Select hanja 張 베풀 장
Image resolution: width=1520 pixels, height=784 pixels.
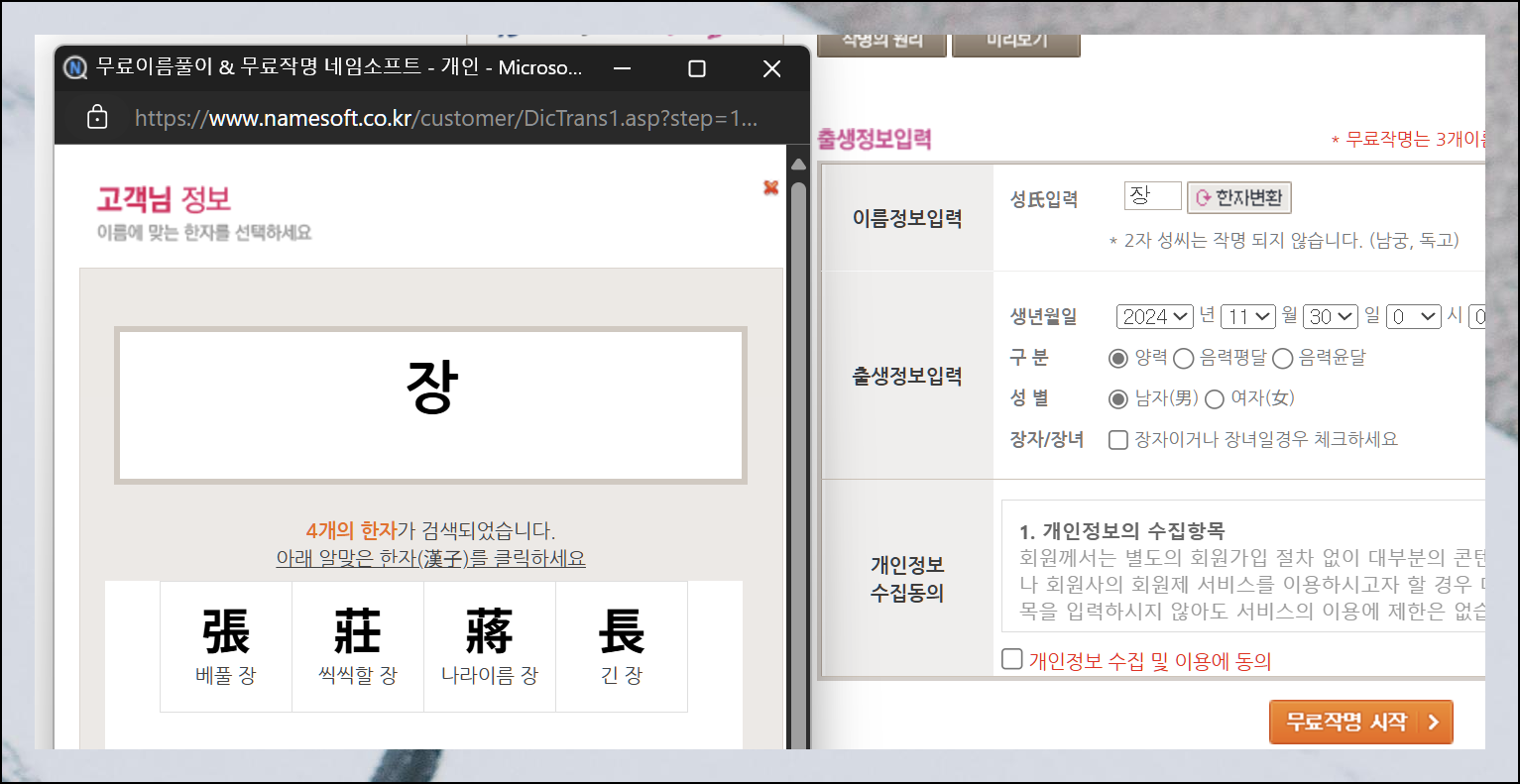pyautogui.click(x=226, y=646)
